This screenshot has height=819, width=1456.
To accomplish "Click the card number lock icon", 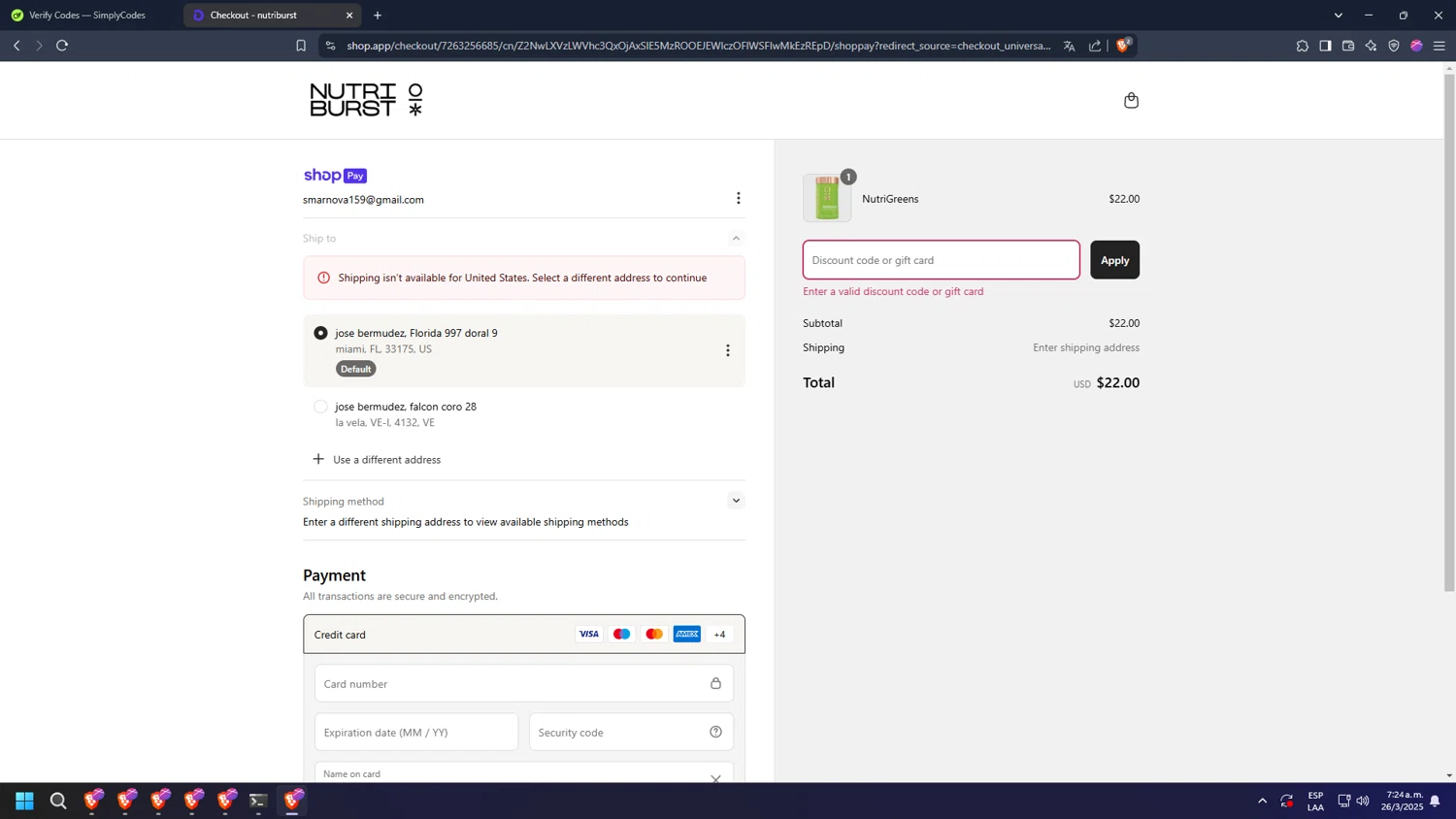I will tap(715, 683).
